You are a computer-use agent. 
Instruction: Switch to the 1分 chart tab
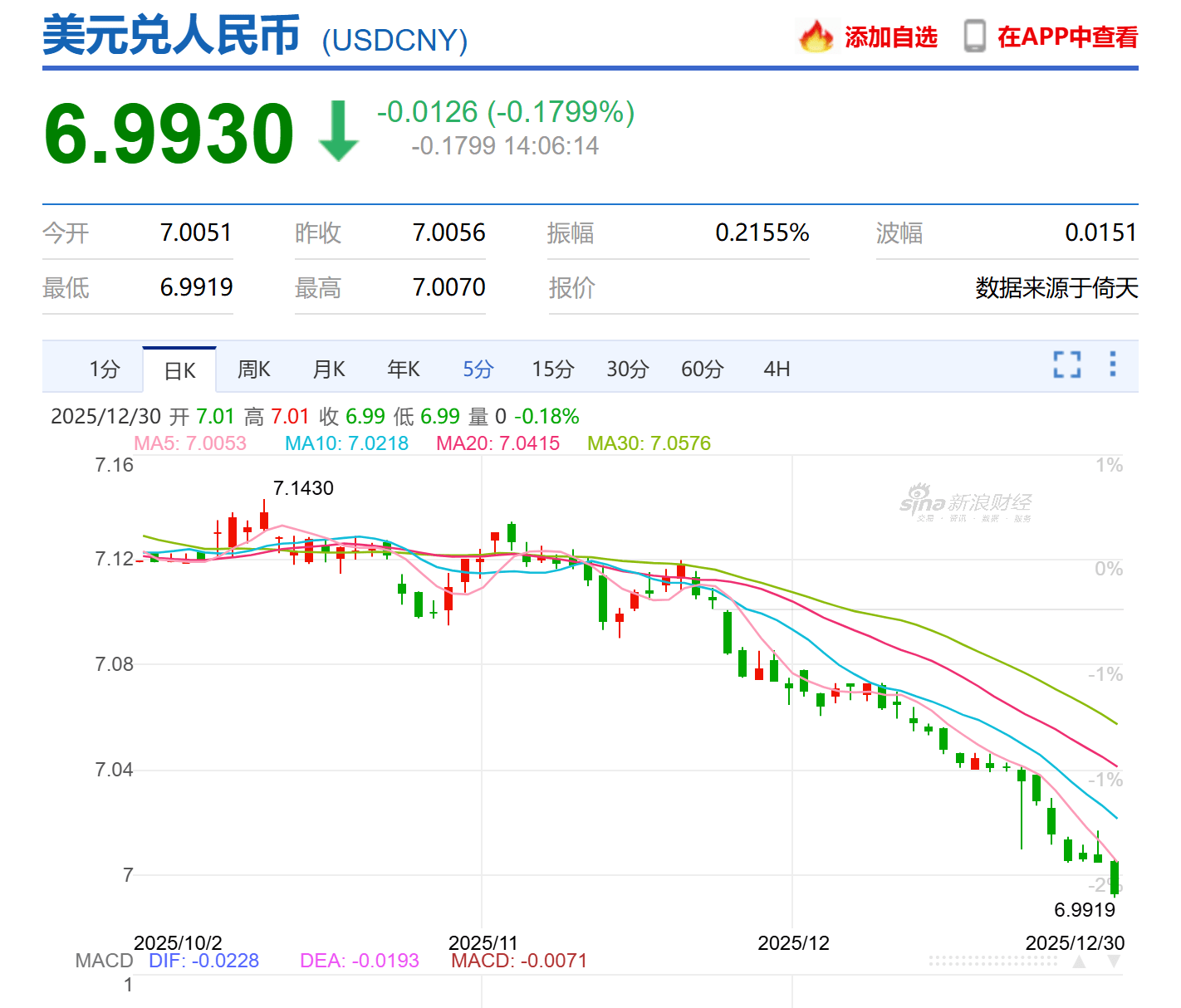coord(105,369)
